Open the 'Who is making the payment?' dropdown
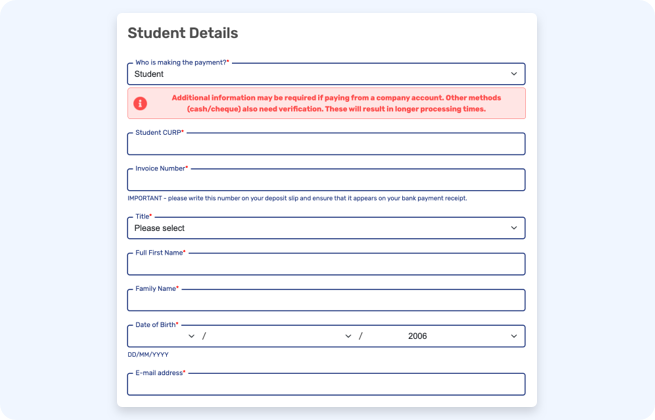This screenshot has width=655, height=420. (x=326, y=74)
